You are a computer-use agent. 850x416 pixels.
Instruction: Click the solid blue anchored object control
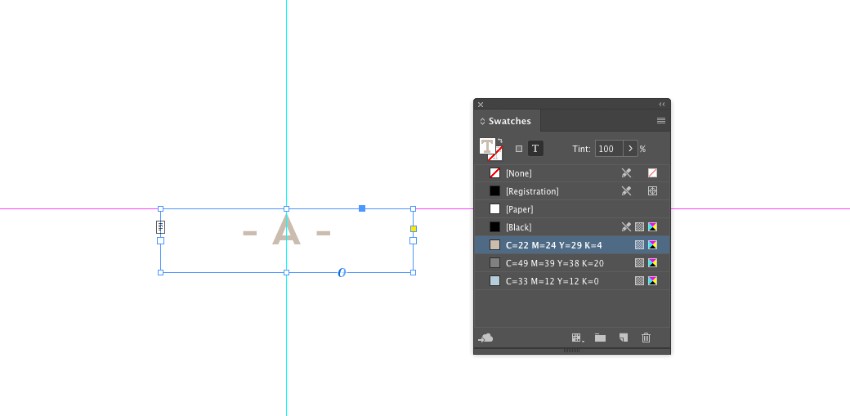click(362, 208)
